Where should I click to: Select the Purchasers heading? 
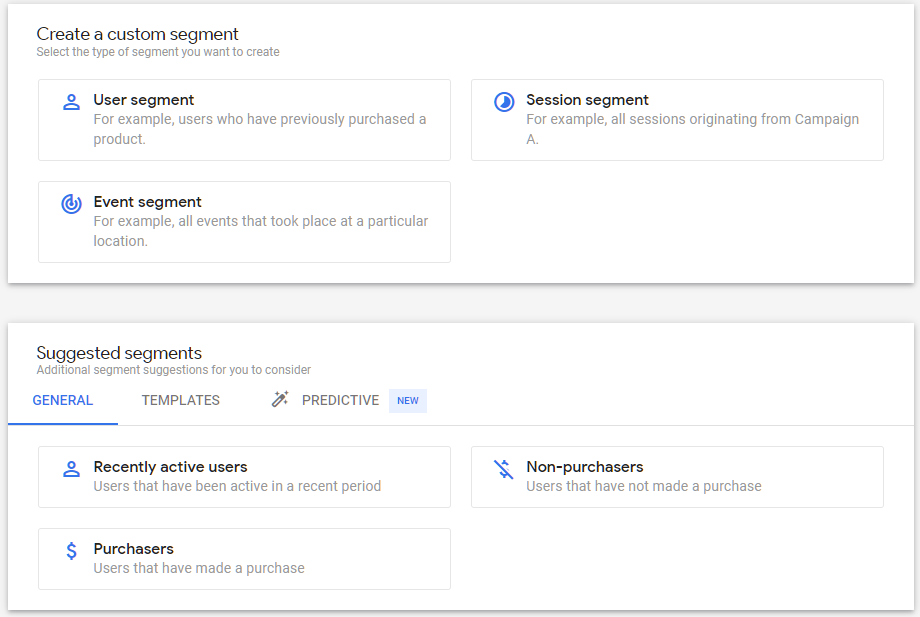pos(134,549)
